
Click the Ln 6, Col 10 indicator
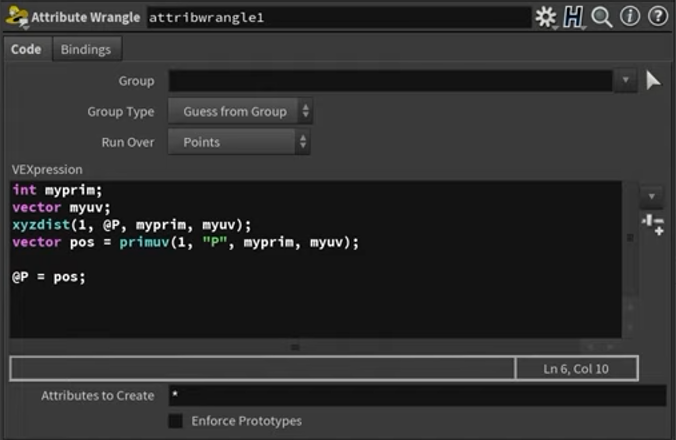coord(576,369)
